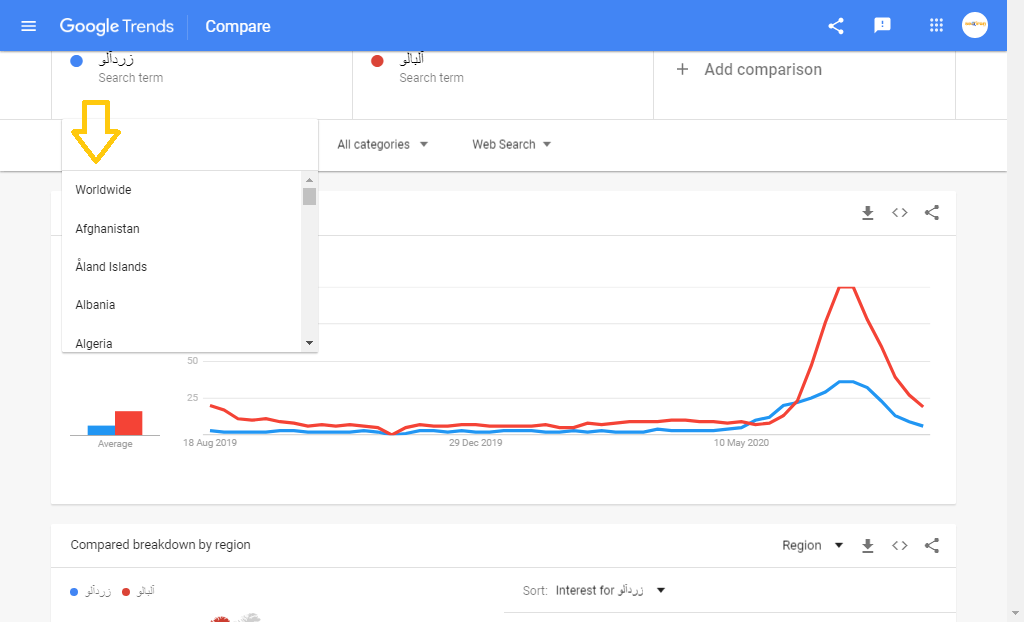Image resolution: width=1024 pixels, height=622 pixels.
Task: Choose Afghanistan in the country list
Action: (x=107, y=229)
